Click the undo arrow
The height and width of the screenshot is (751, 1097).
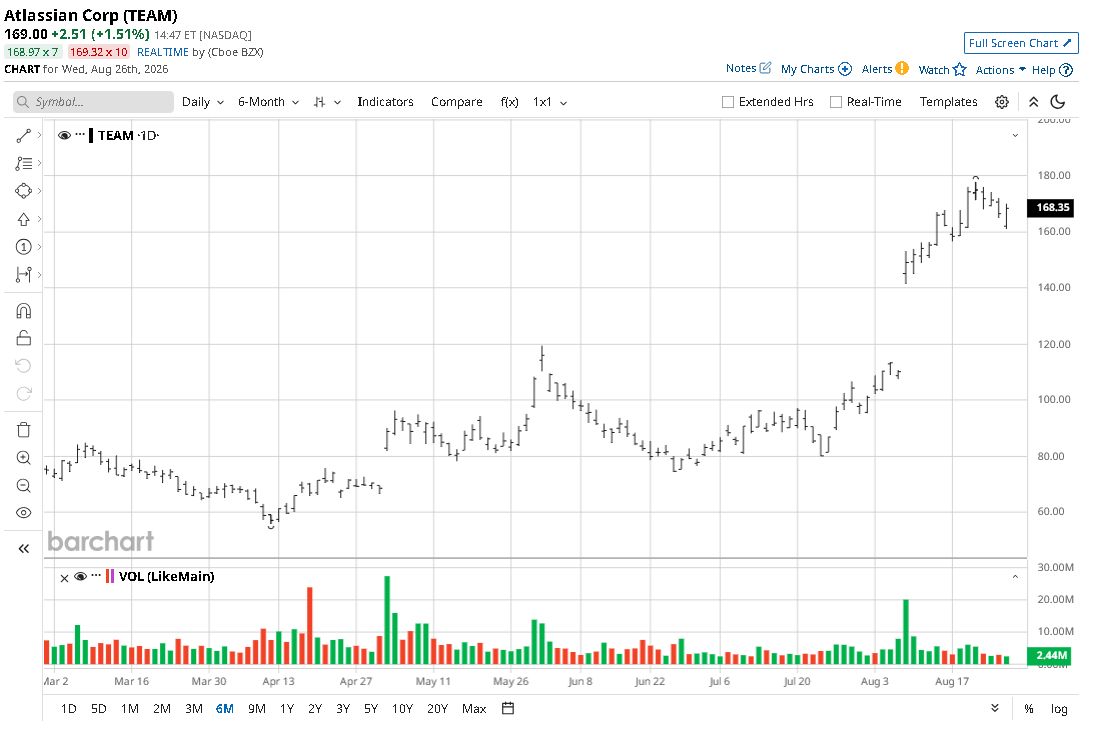pos(23,365)
